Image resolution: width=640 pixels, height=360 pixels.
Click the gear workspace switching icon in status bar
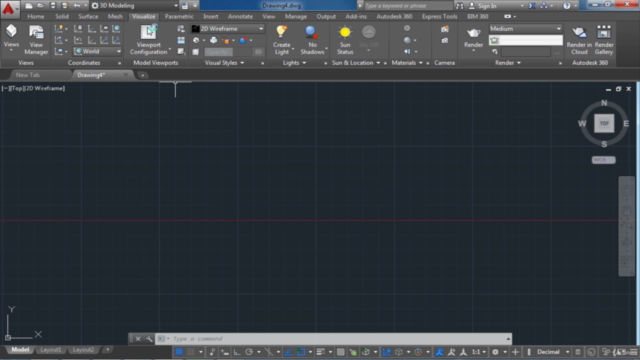click(x=495, y=352)
